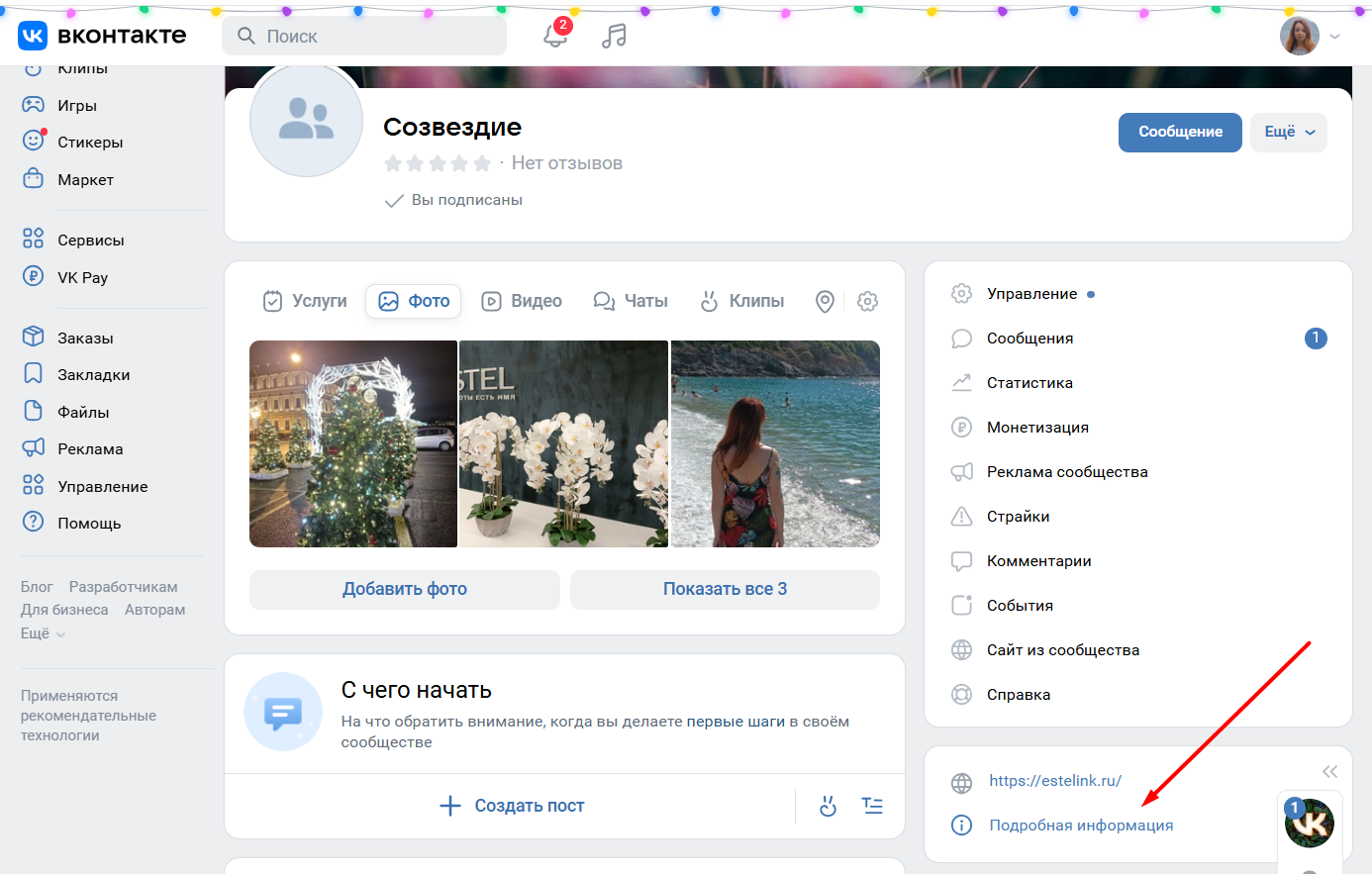Click the text format icon in post bar
This screenshot has height=874, width=1372.
pos(872,806)
